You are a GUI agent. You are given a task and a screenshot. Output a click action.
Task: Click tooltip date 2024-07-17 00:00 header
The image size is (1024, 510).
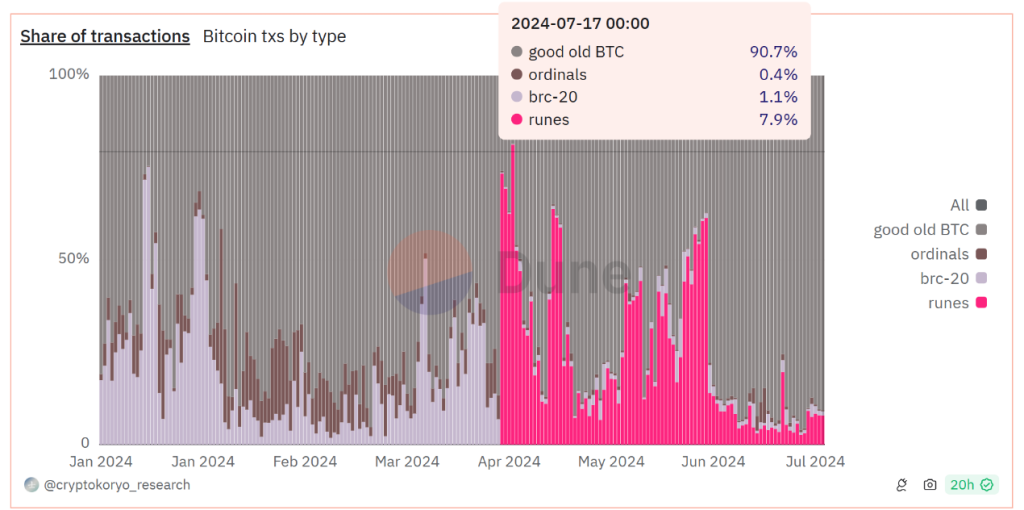tap(567, 23)
